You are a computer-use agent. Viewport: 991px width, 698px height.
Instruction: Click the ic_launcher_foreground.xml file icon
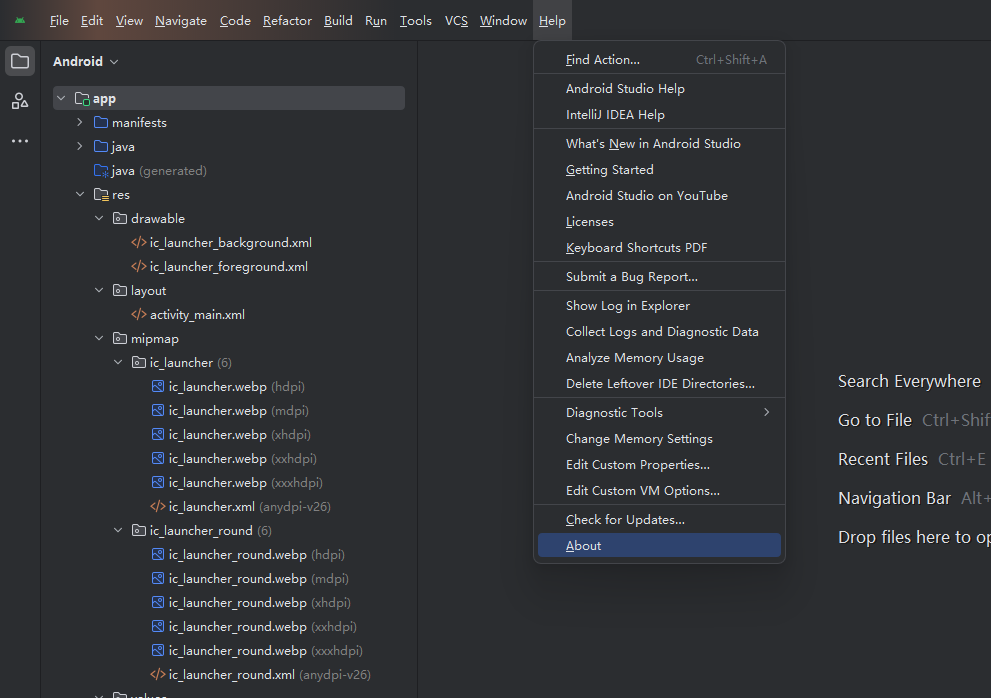[x=139, y=267]
